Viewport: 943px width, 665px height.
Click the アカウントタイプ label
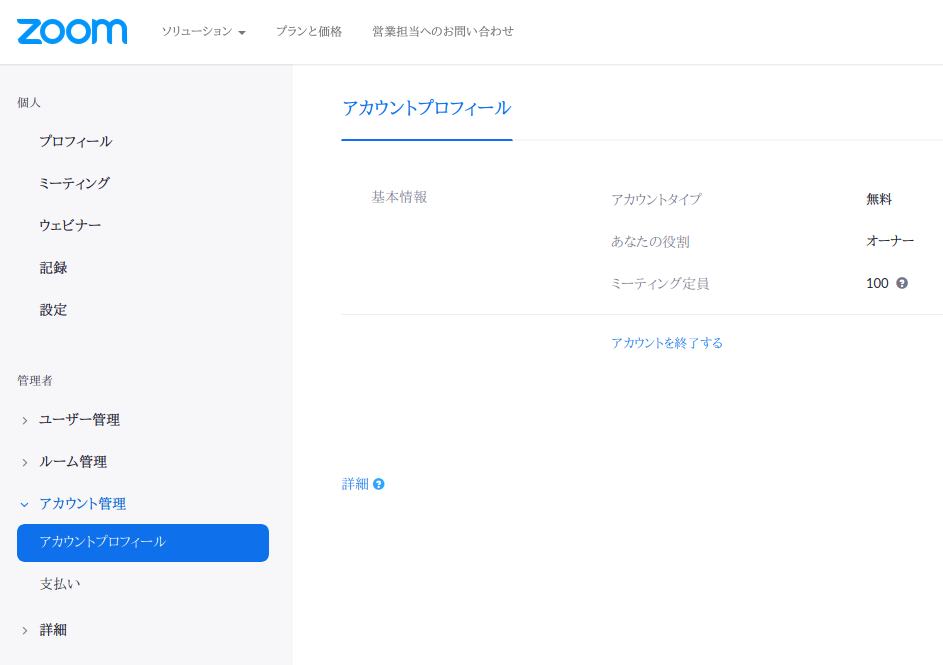click(x=656, y=199)
